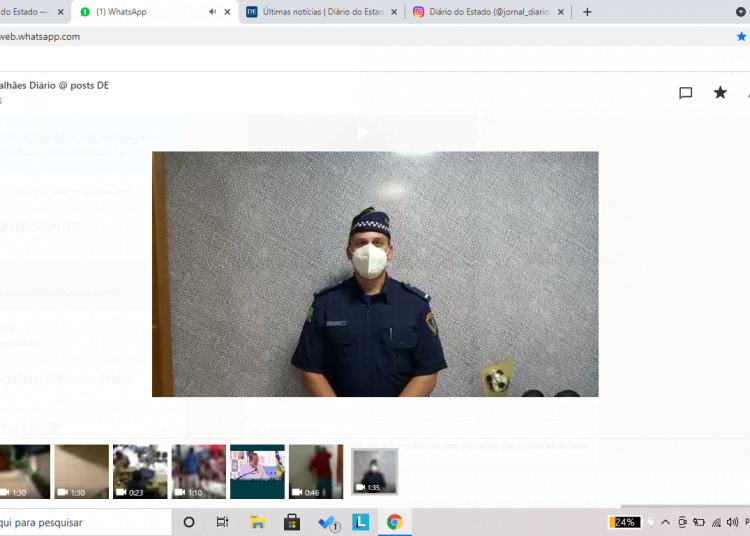
Task: Select the 0:46 video thumbnail
Action: click(x=316, y=471)
